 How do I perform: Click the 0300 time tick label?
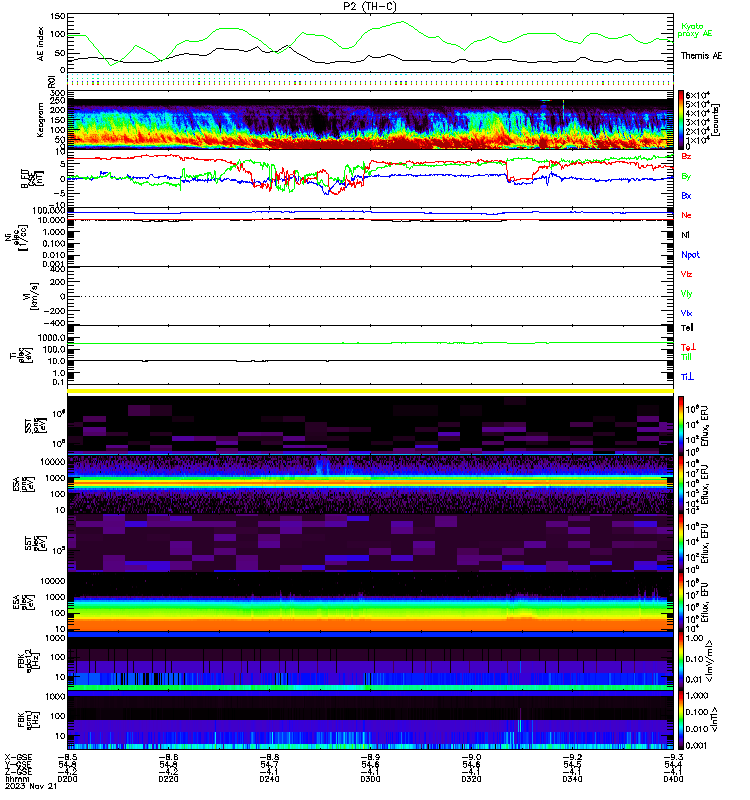[370, 779]
